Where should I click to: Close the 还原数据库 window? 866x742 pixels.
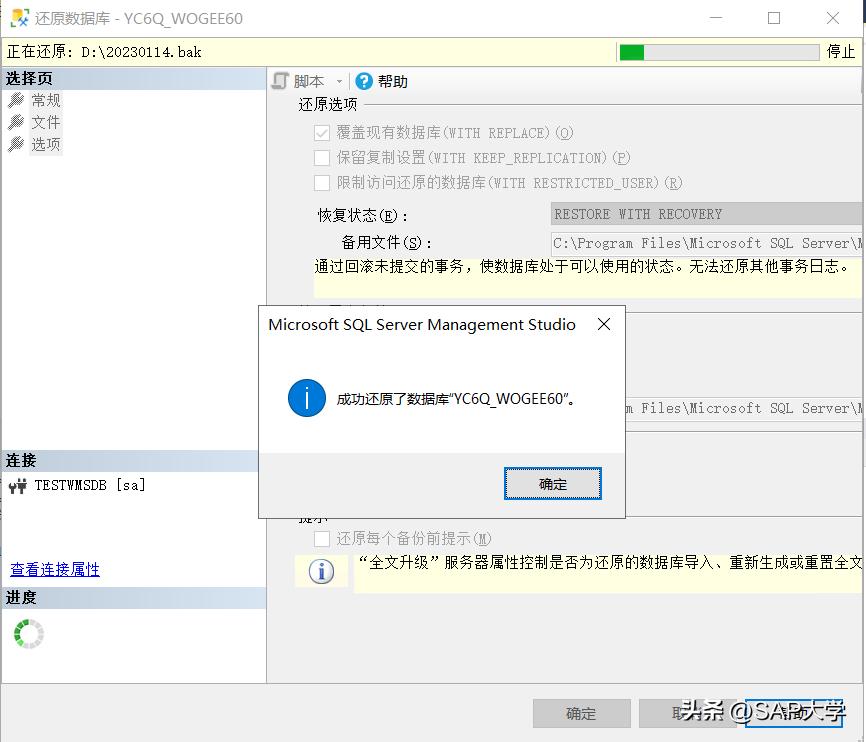point(832,18)
